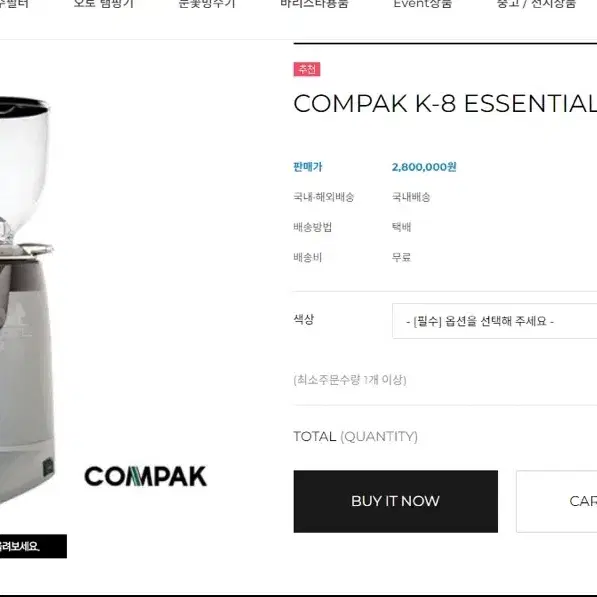Click the 무료 shipping fee value
597x597 pixels.
pyautogui.click(x=401, y=257)
